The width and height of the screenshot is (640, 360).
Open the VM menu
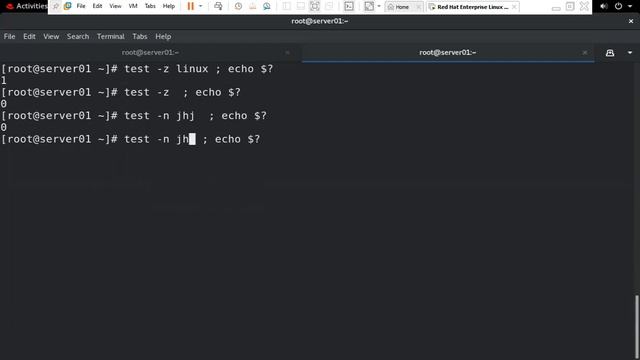point(133,6)
